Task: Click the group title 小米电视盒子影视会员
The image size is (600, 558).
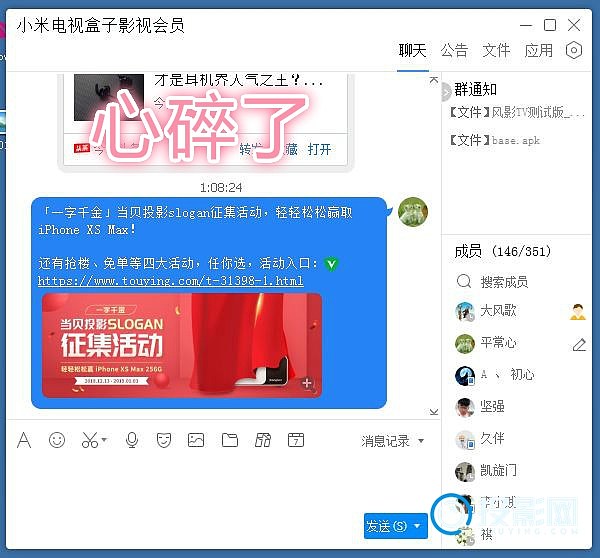Action: coord(100,26)
